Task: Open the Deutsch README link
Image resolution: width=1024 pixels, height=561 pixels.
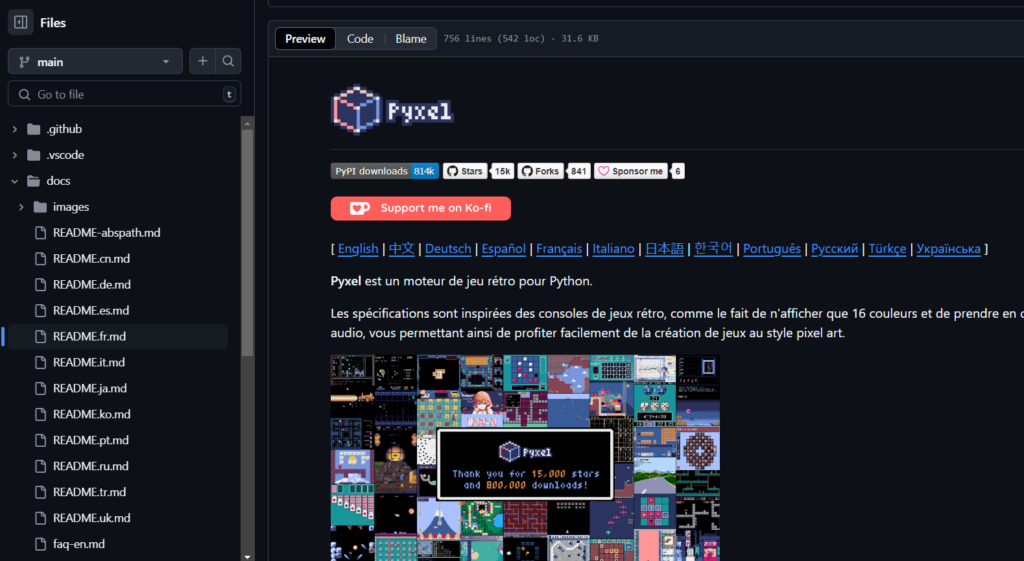Action: (x=448, y=249)
